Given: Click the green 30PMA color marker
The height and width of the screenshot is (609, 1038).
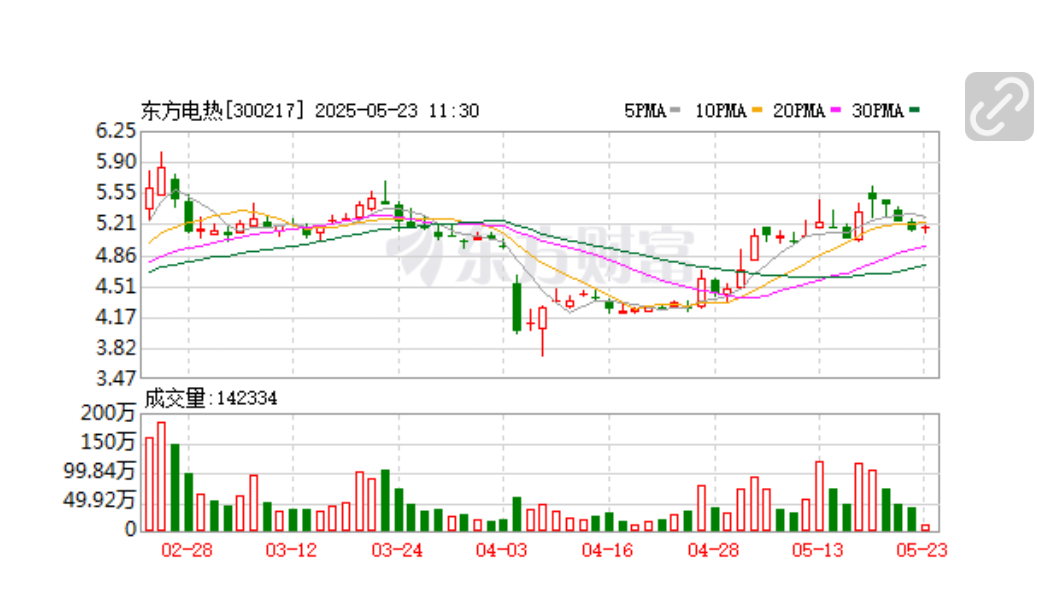Looking at the screenshot, I should 914,110.
